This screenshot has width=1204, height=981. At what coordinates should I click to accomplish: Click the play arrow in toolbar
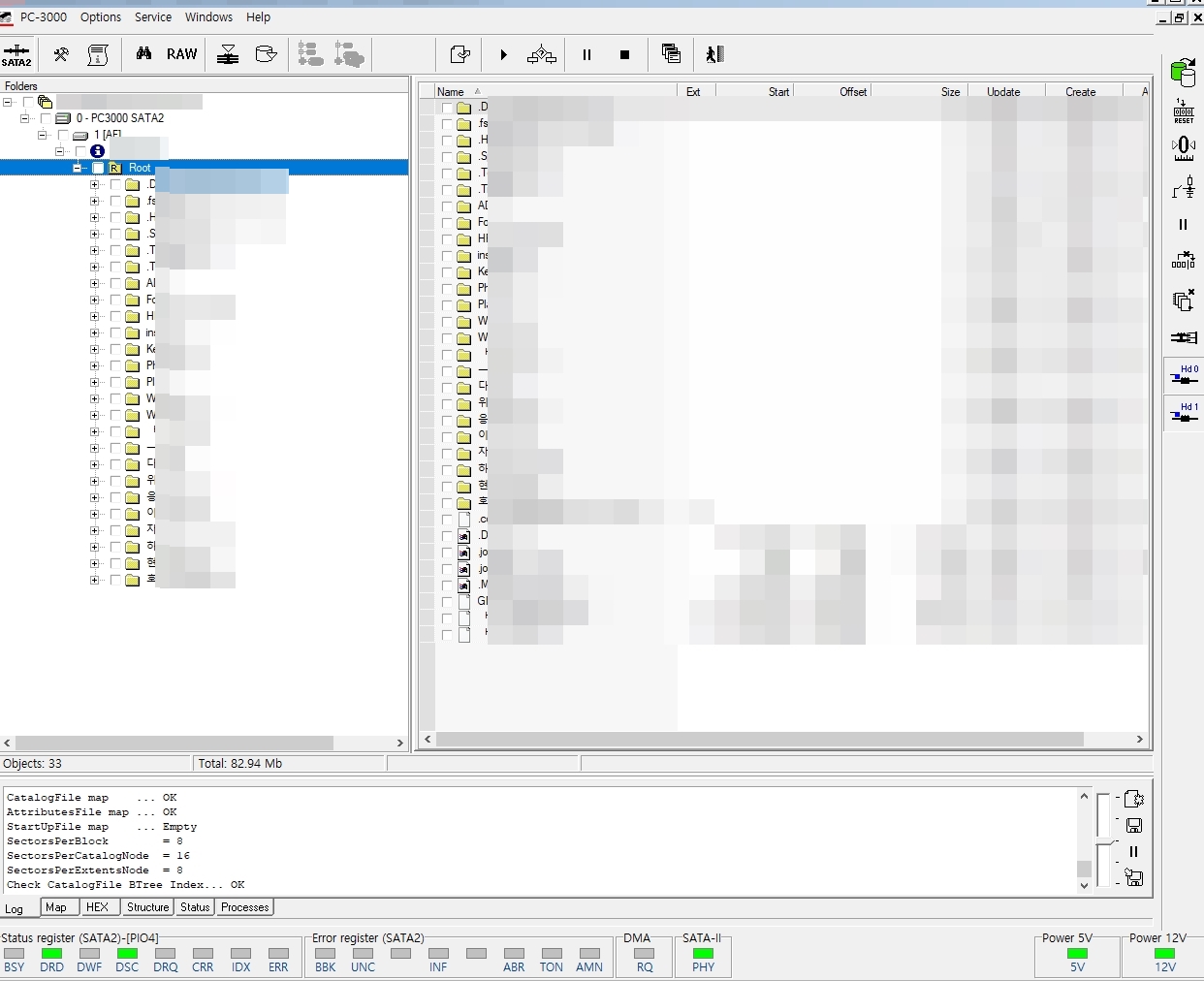click(x=503, y=55)
